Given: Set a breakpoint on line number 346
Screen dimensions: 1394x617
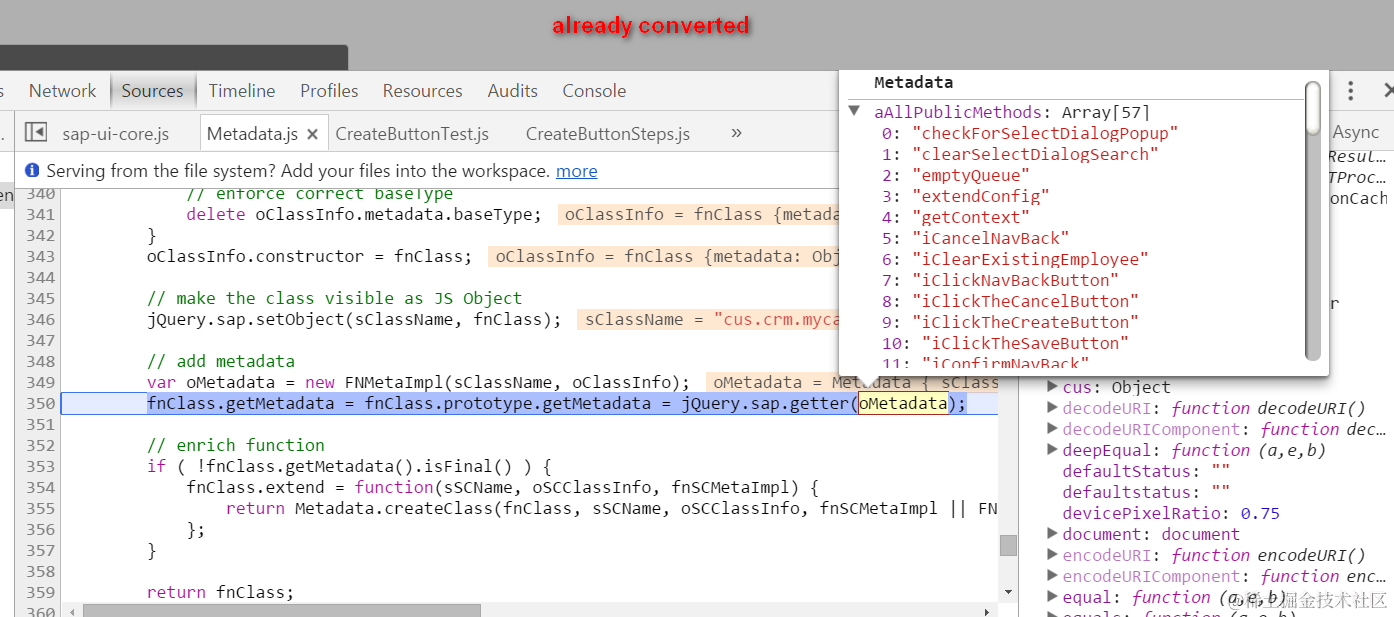Looking at the screenshot, I should click(39, 319).
